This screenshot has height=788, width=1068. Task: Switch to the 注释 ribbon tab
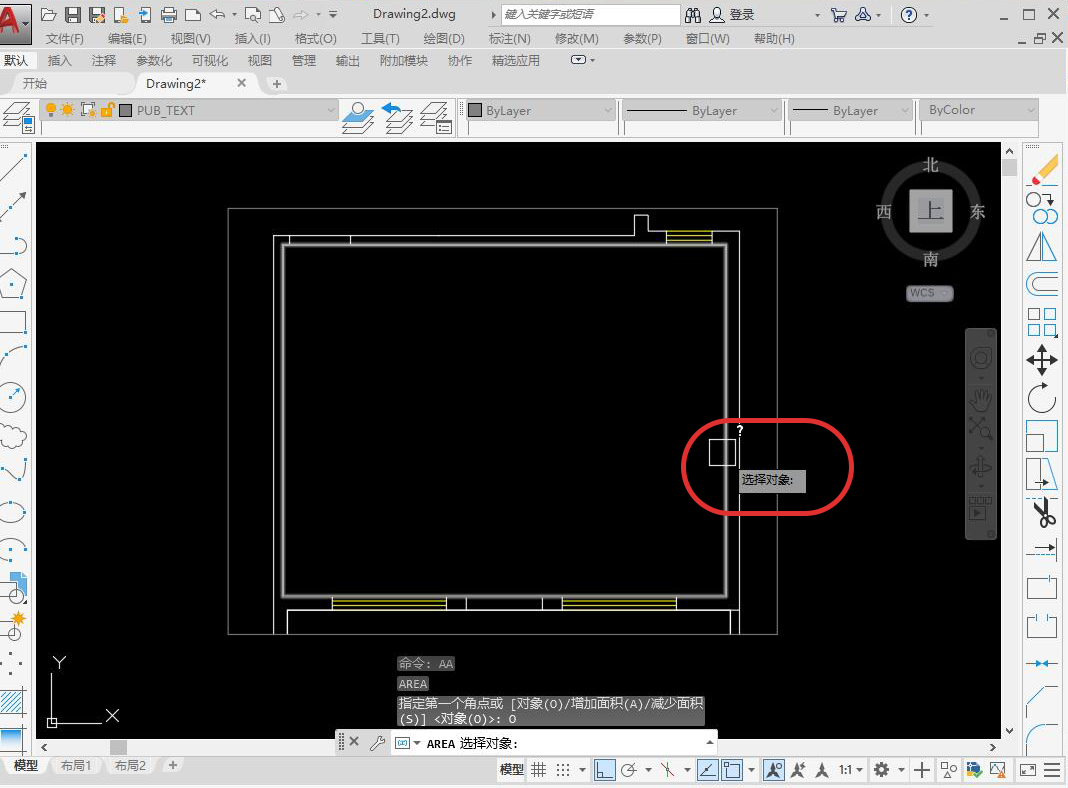point(104,61)
